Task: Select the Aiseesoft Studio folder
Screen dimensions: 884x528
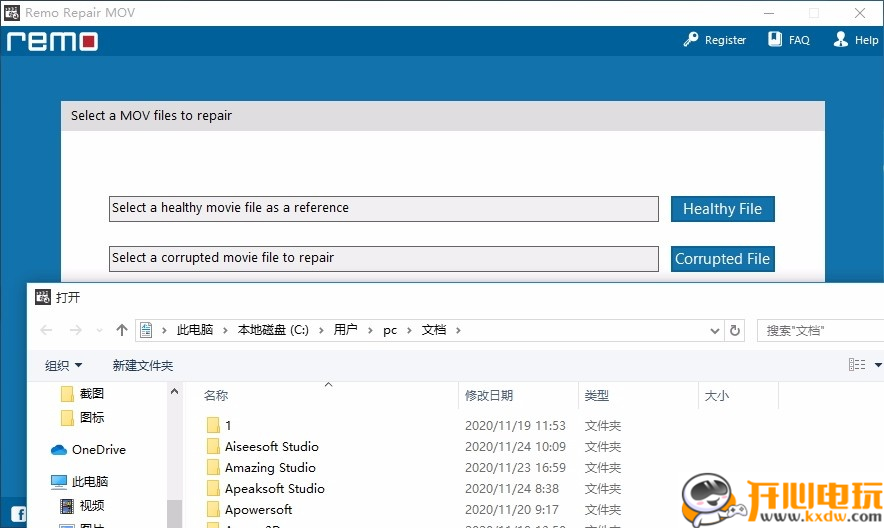Action: 271,447
